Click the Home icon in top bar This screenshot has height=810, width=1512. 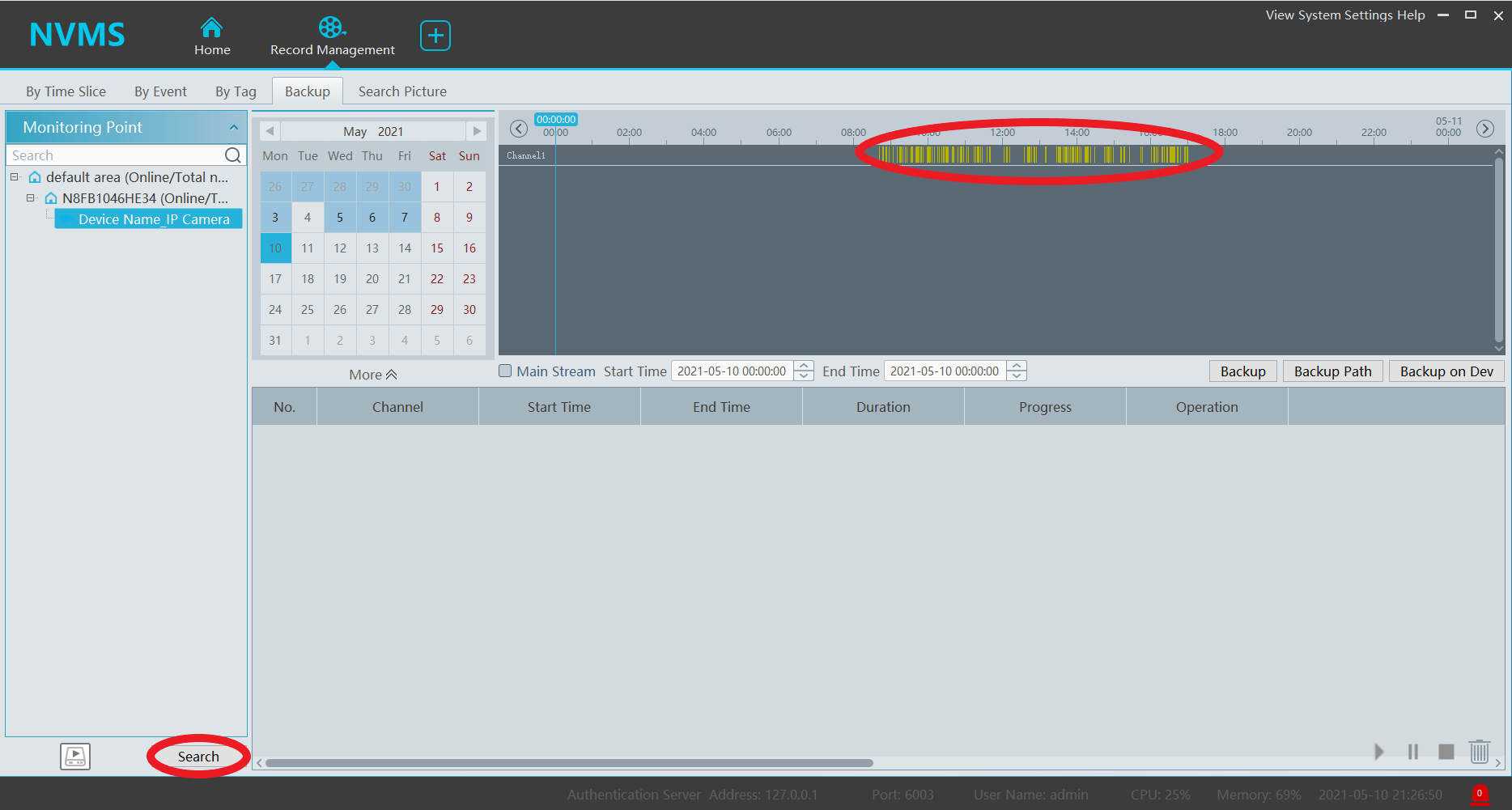tap(211, 28)
